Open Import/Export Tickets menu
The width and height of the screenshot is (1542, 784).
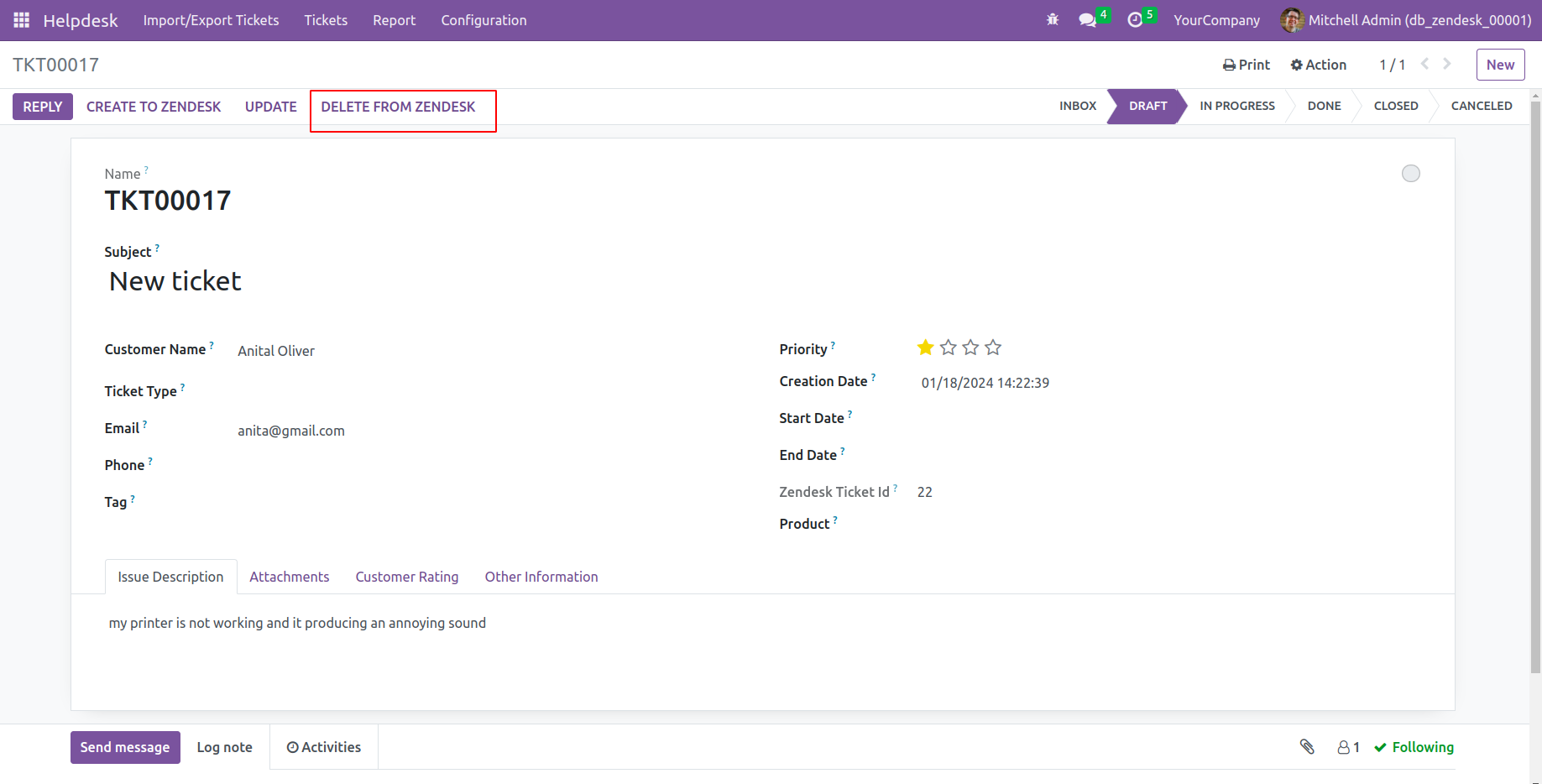click(211, 20)
